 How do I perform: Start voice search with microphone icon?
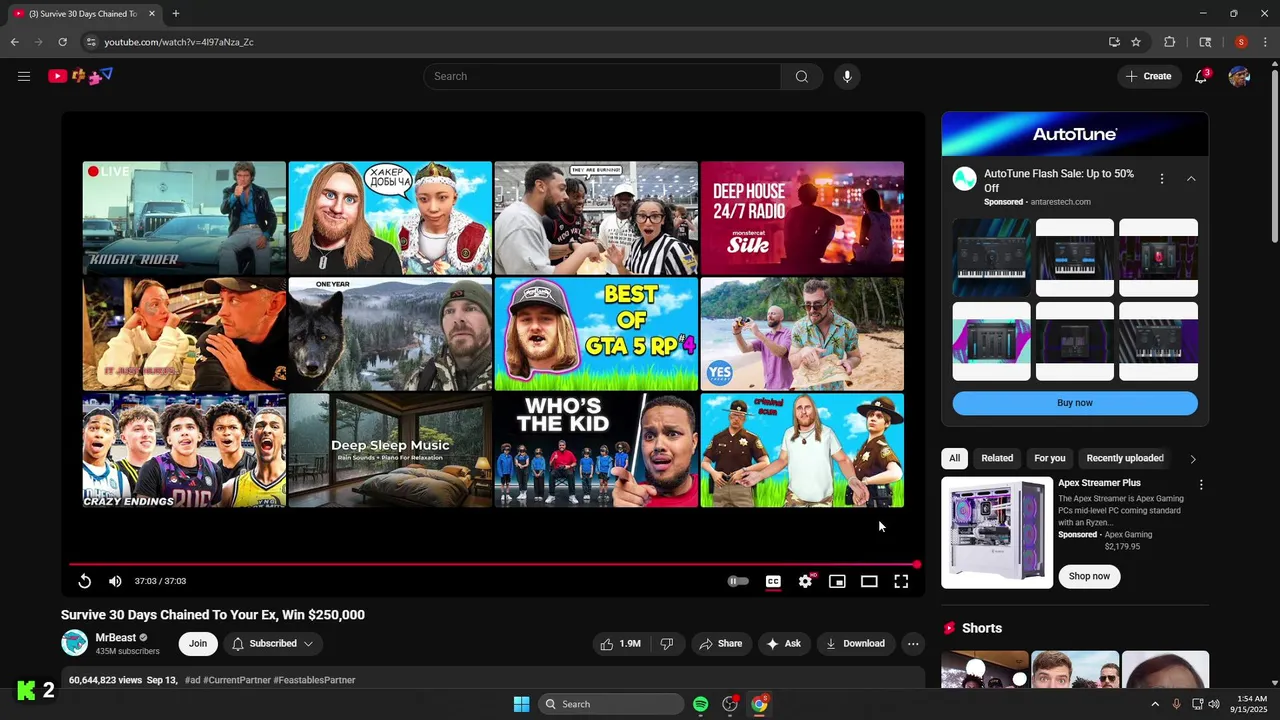pos(847,76)
